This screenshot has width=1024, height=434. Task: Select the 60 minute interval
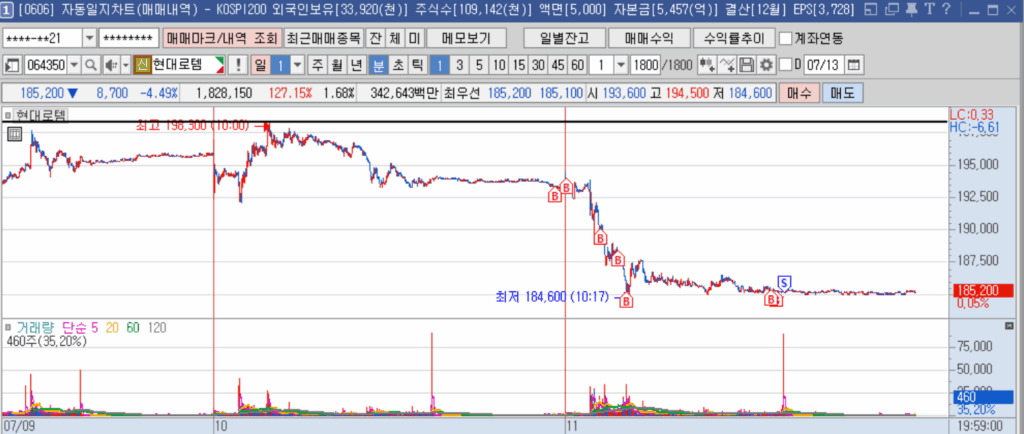pos(577,65)
